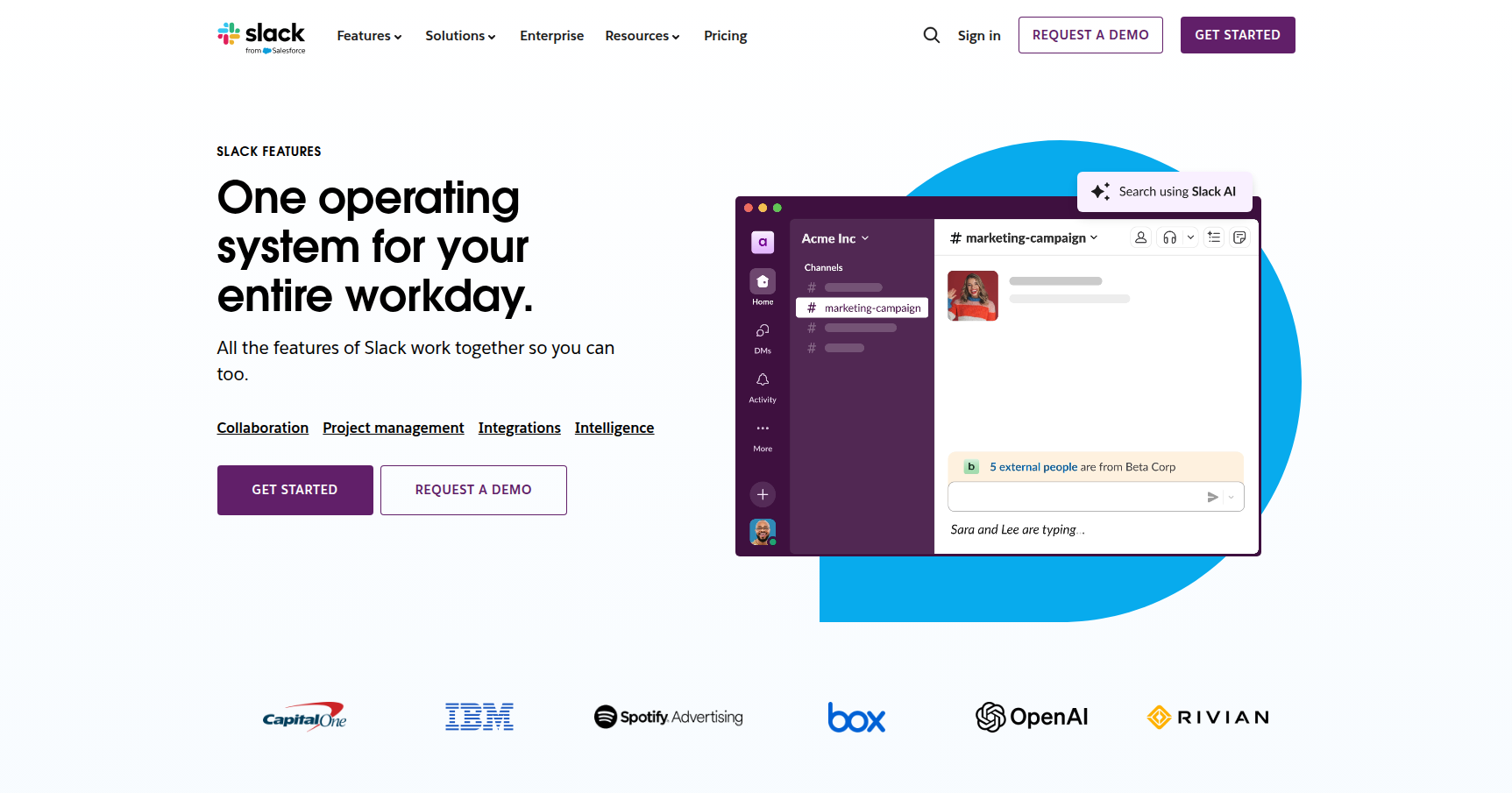The width and height of the screenshot is (1512, 793).
Task: Click the More ellipsis icon in sidebar
Action: [763, 428]
